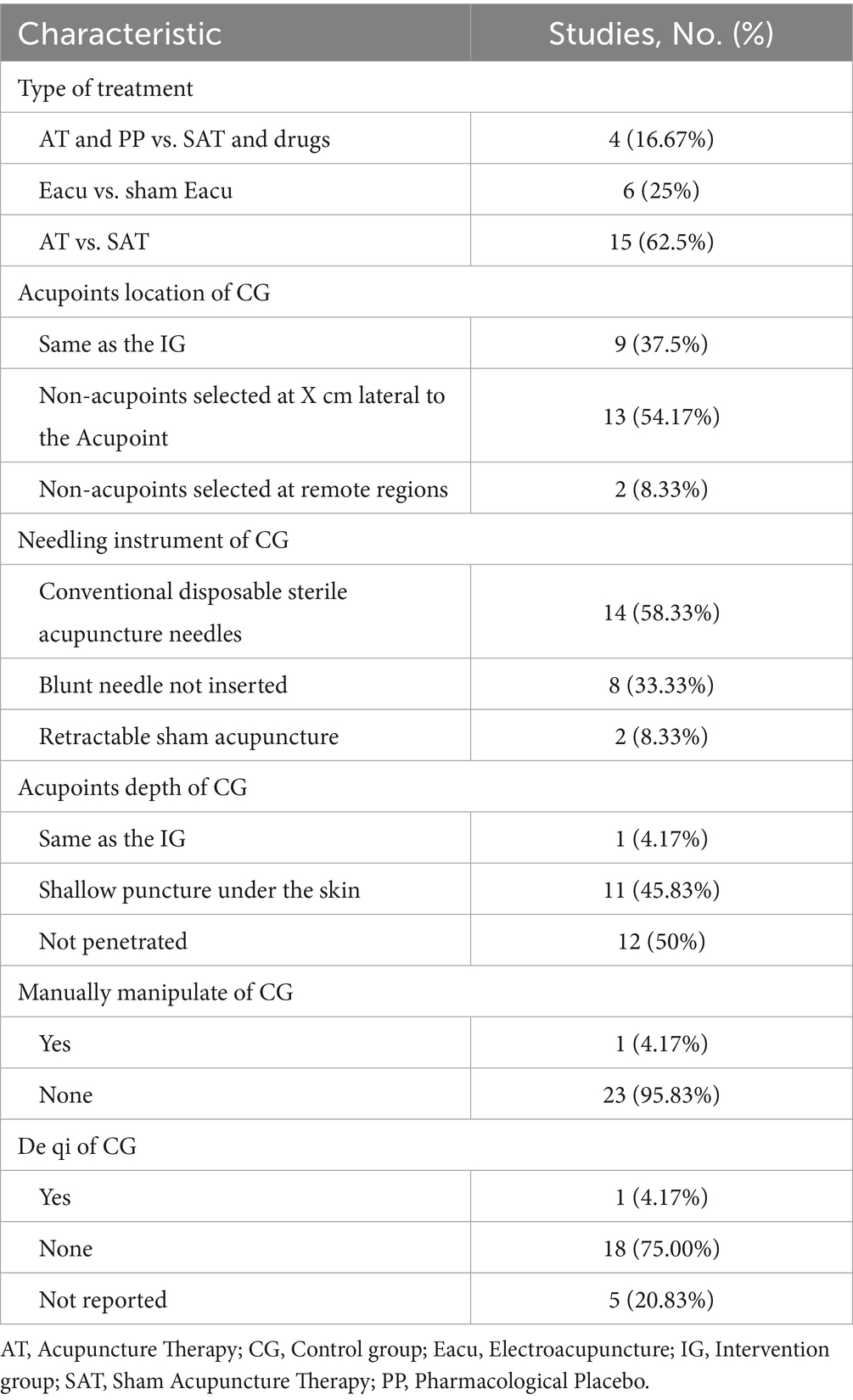Click Retractable sham acupuncture row label
Viewport: 853px width, 1400px height.
tap(188, 736)
